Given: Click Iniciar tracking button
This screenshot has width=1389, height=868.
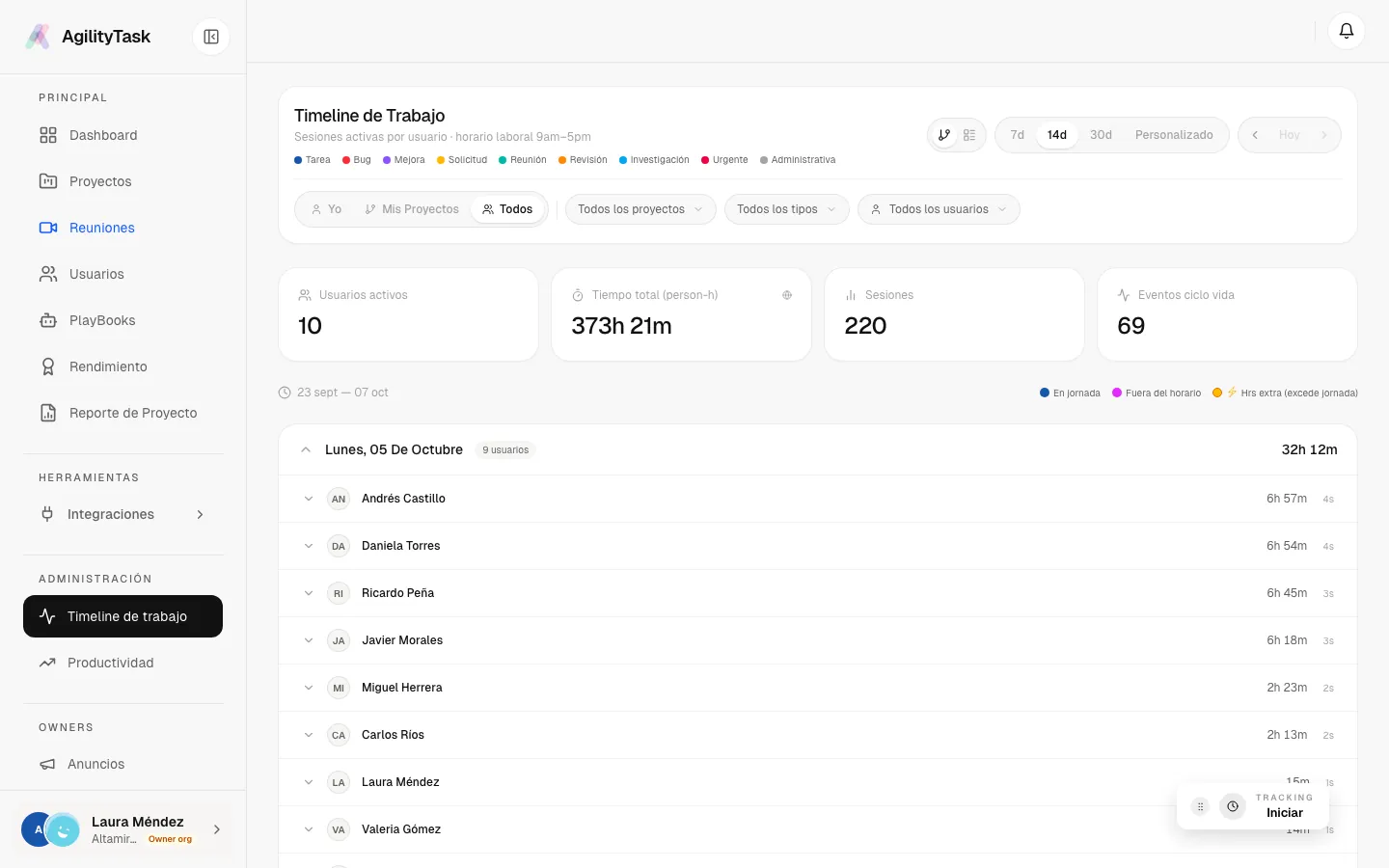Looking at the screenshot, I should tap(1284, 813).
